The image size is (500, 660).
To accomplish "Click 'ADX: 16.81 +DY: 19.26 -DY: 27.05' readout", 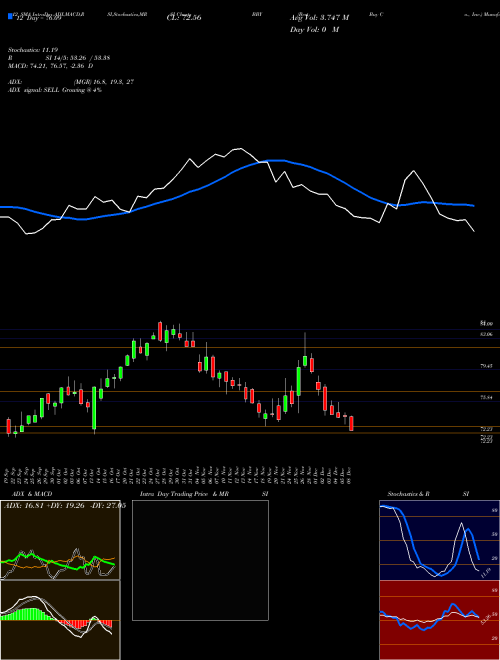I will pyautogui.click(x=65, y=506).
